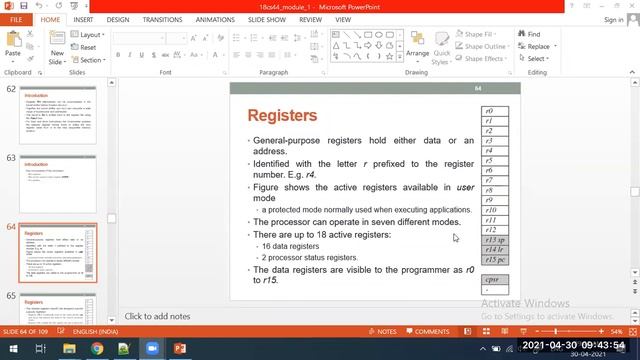Screen dimensions: 640x360
Task: Switch to Normal view in status bar
Action: point(468,331)
